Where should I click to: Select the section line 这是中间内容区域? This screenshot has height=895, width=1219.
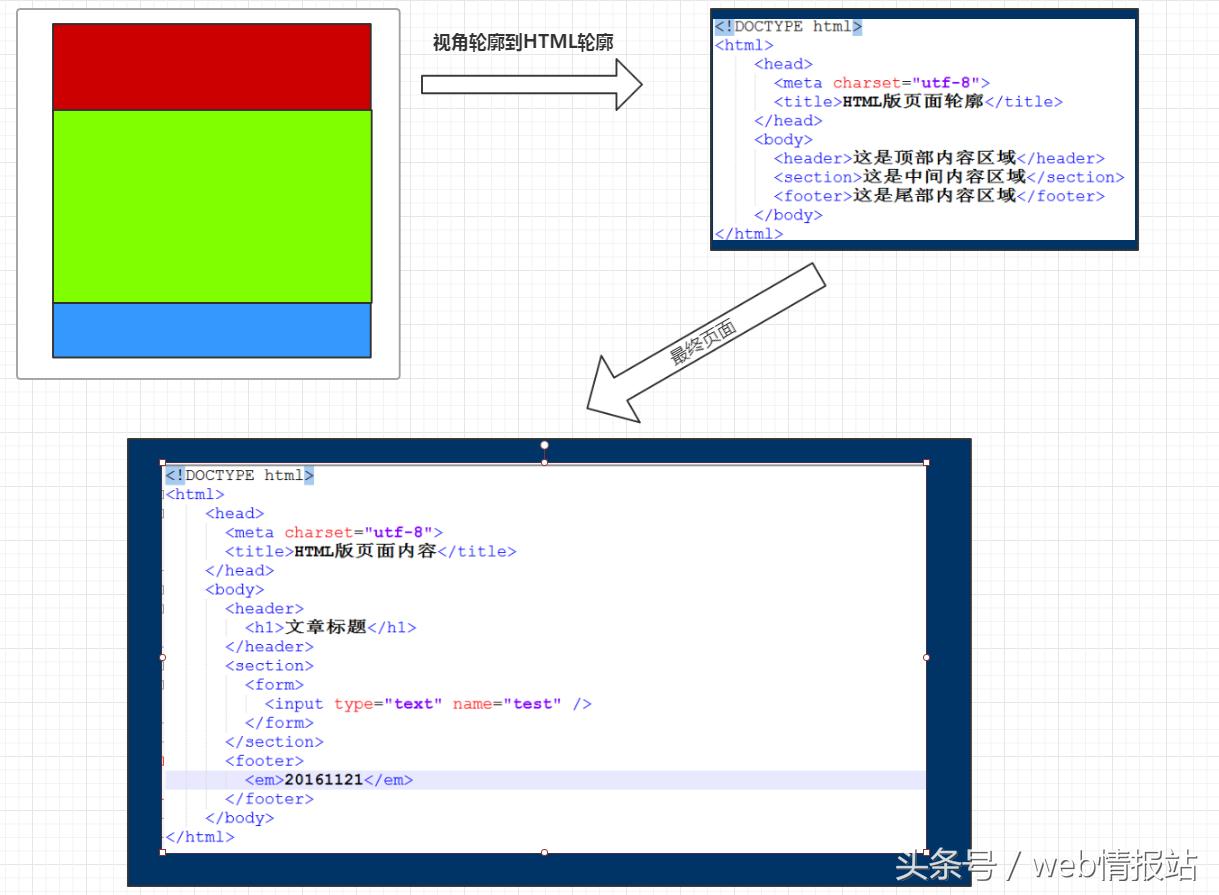(x=948, y=177)
